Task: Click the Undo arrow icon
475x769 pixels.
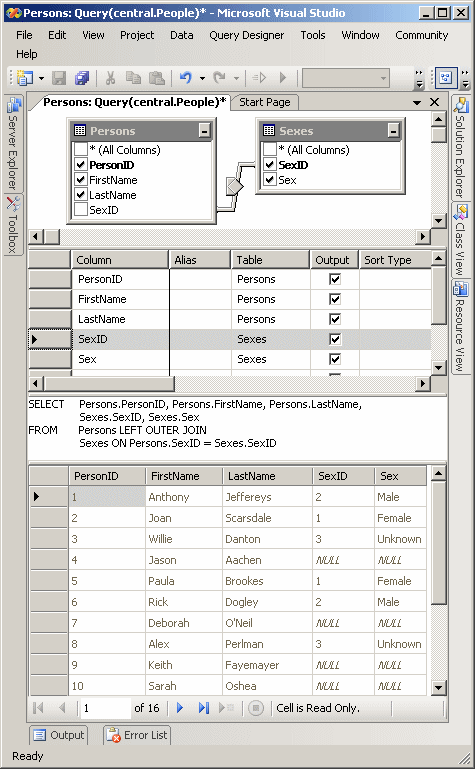Action: tap(185, 77)
